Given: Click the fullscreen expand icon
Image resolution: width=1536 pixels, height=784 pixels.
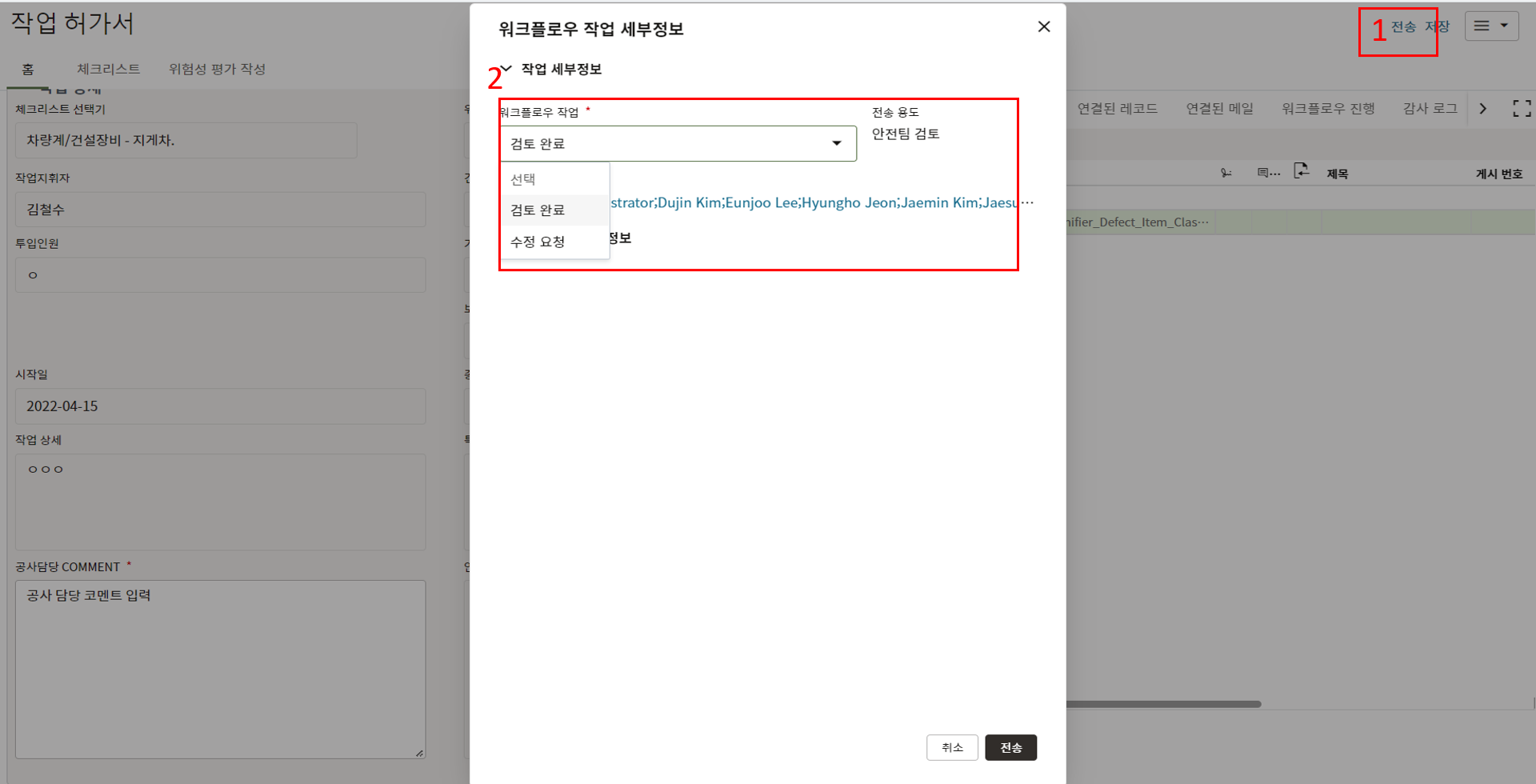Looking at the screenshot, I should 1521,109.
